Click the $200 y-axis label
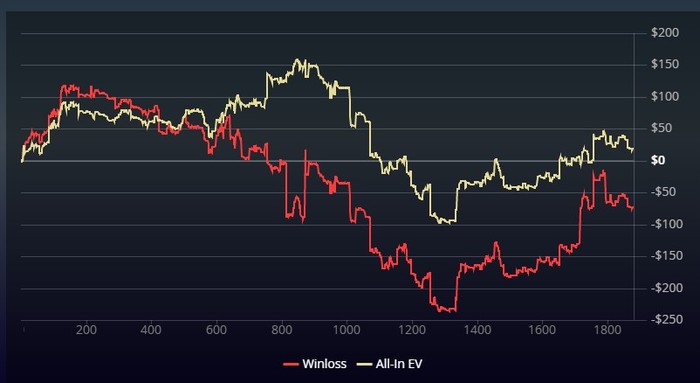The image size is (700, 383). tap(665, 33)
